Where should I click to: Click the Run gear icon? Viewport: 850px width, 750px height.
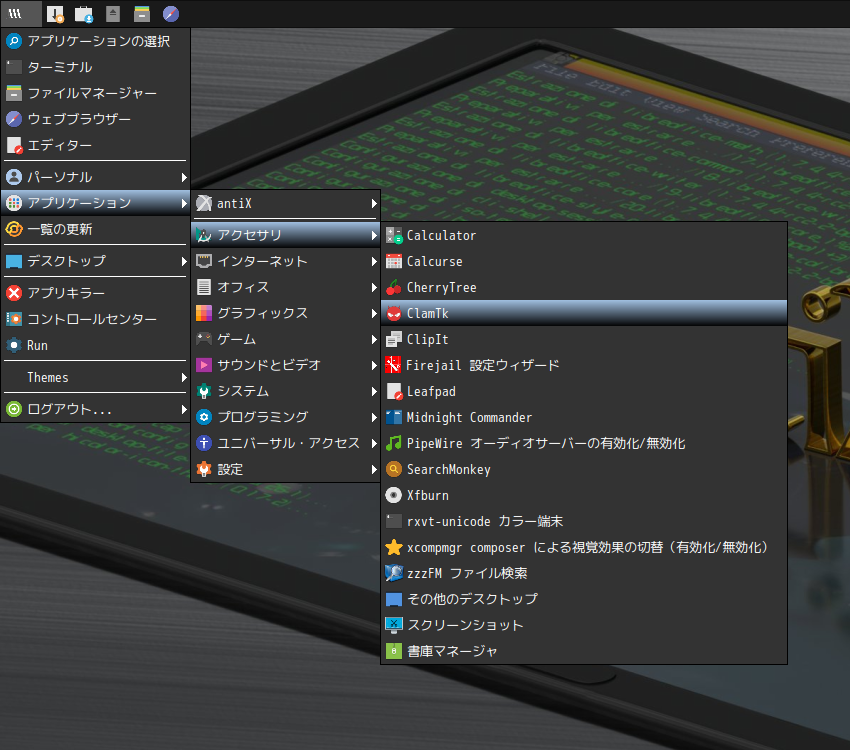pyautogui.click(x=14, y=345)
